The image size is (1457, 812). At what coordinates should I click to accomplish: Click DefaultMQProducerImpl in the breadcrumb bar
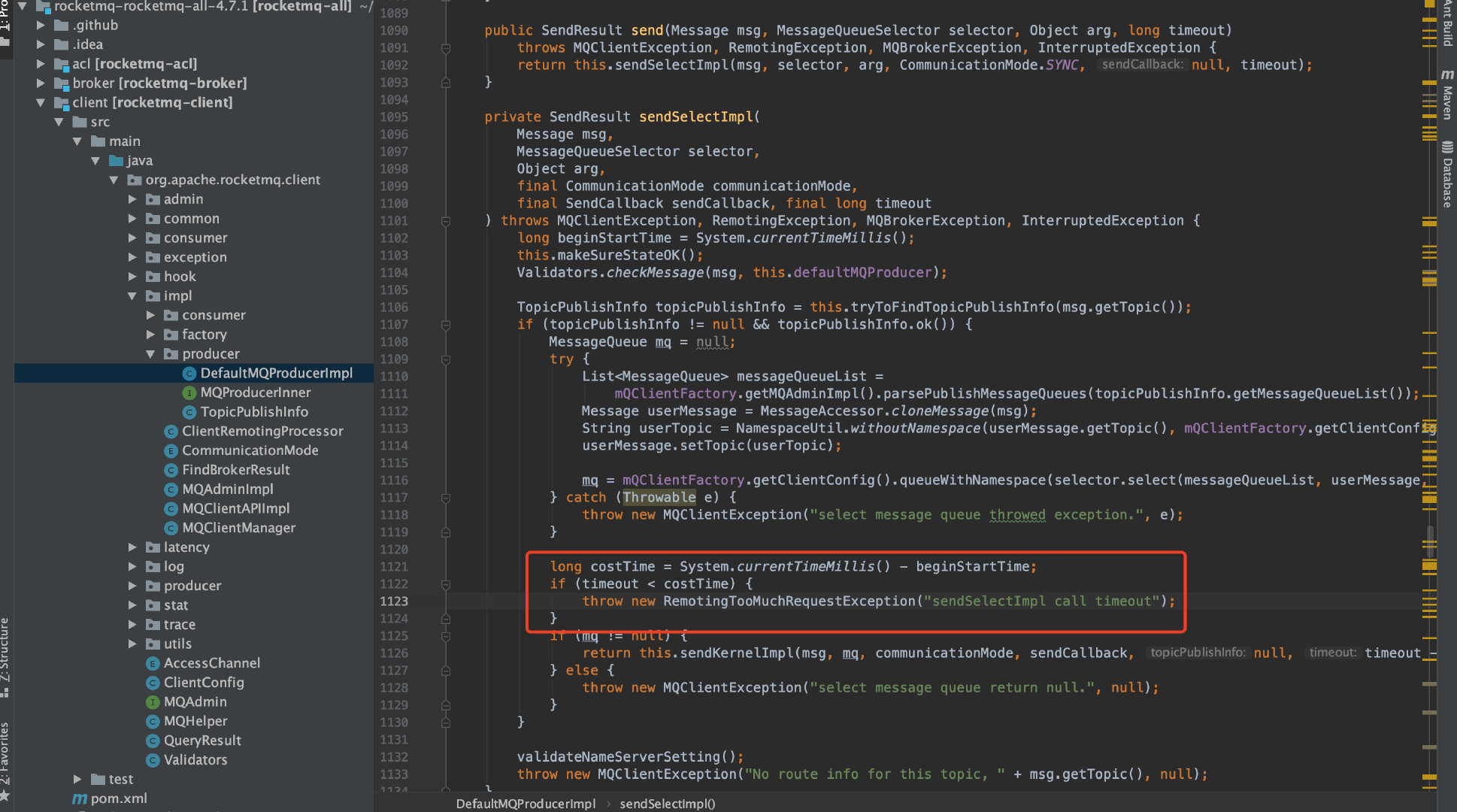[526, 804]
